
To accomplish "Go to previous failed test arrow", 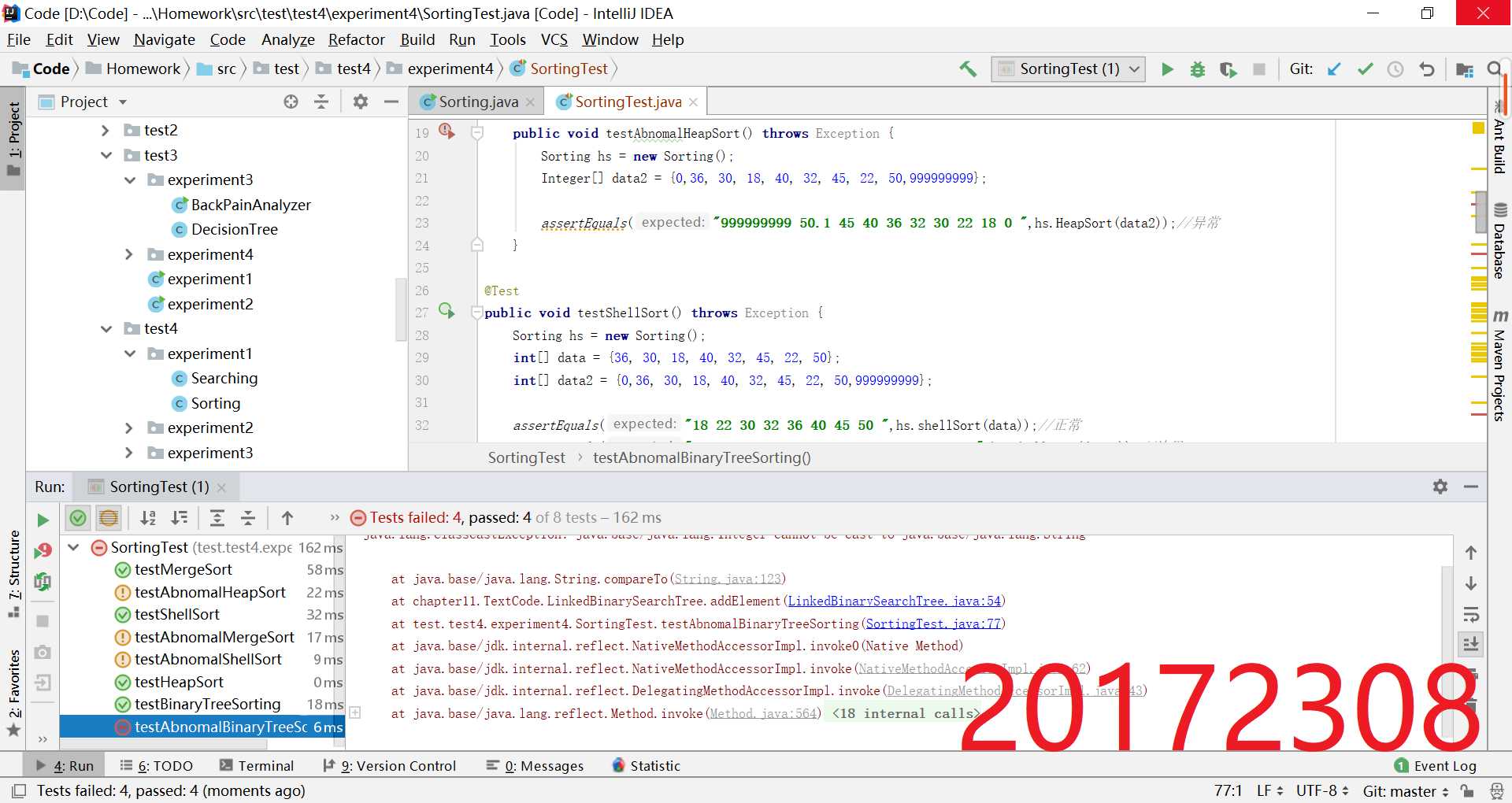I will point(287,518).
